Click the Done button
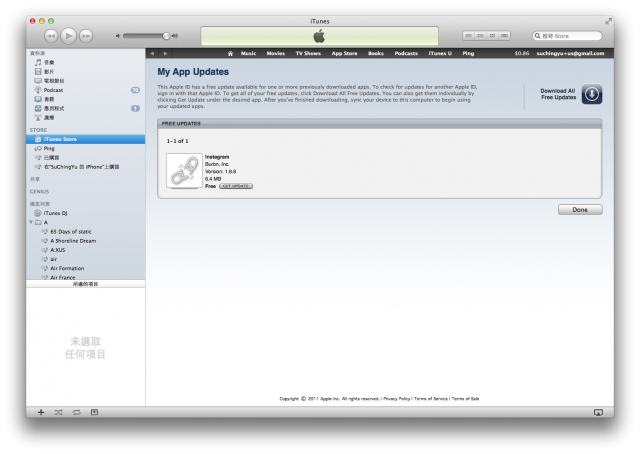This screenshot has width=640, height=454. [580, 209]
